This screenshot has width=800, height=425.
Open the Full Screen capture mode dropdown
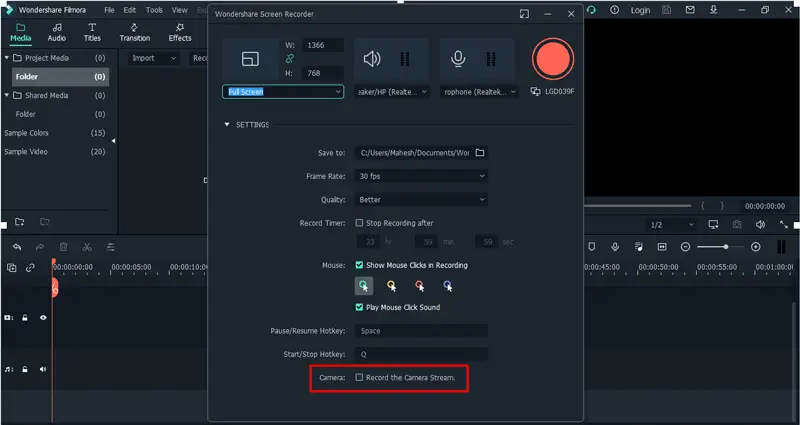point(283,92)
